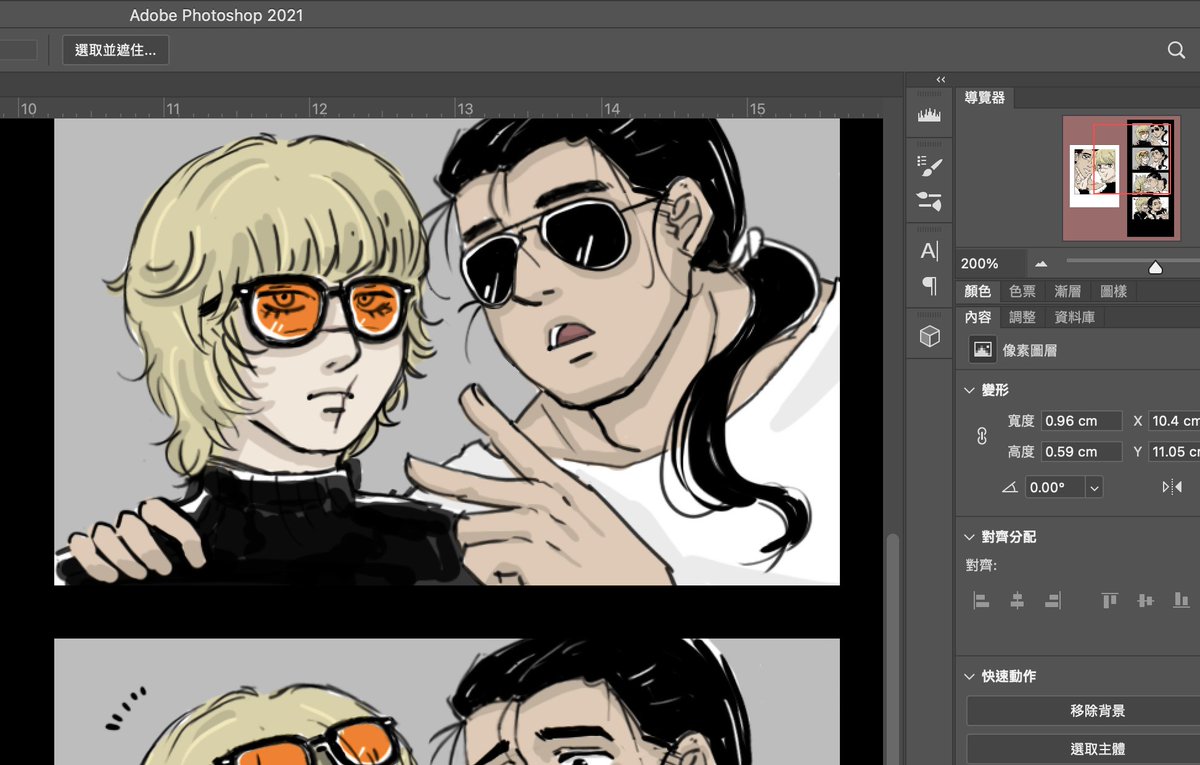Switch to the 色票 tab
This screenshot has width=1200, height=765.
1022,291
